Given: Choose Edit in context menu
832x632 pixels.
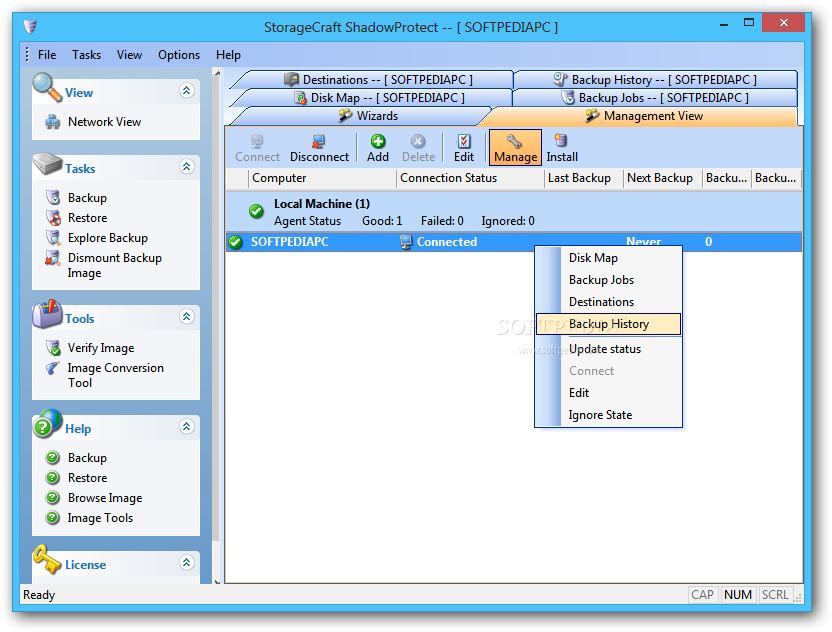Looking at the screenshot, I should (x=608, y=393).
